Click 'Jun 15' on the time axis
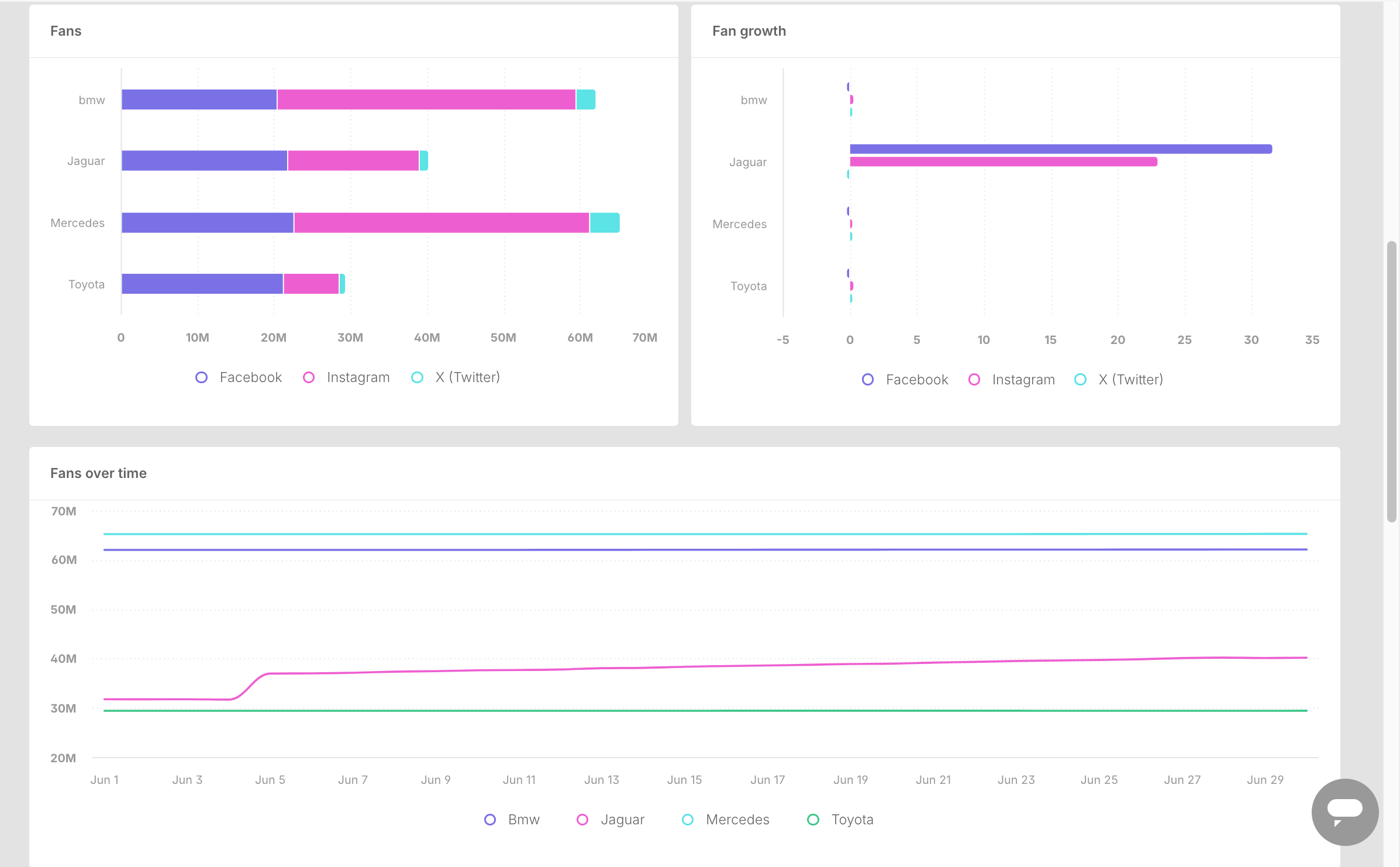This screenshot has width=1400, height=867. [x=684, y=780]
